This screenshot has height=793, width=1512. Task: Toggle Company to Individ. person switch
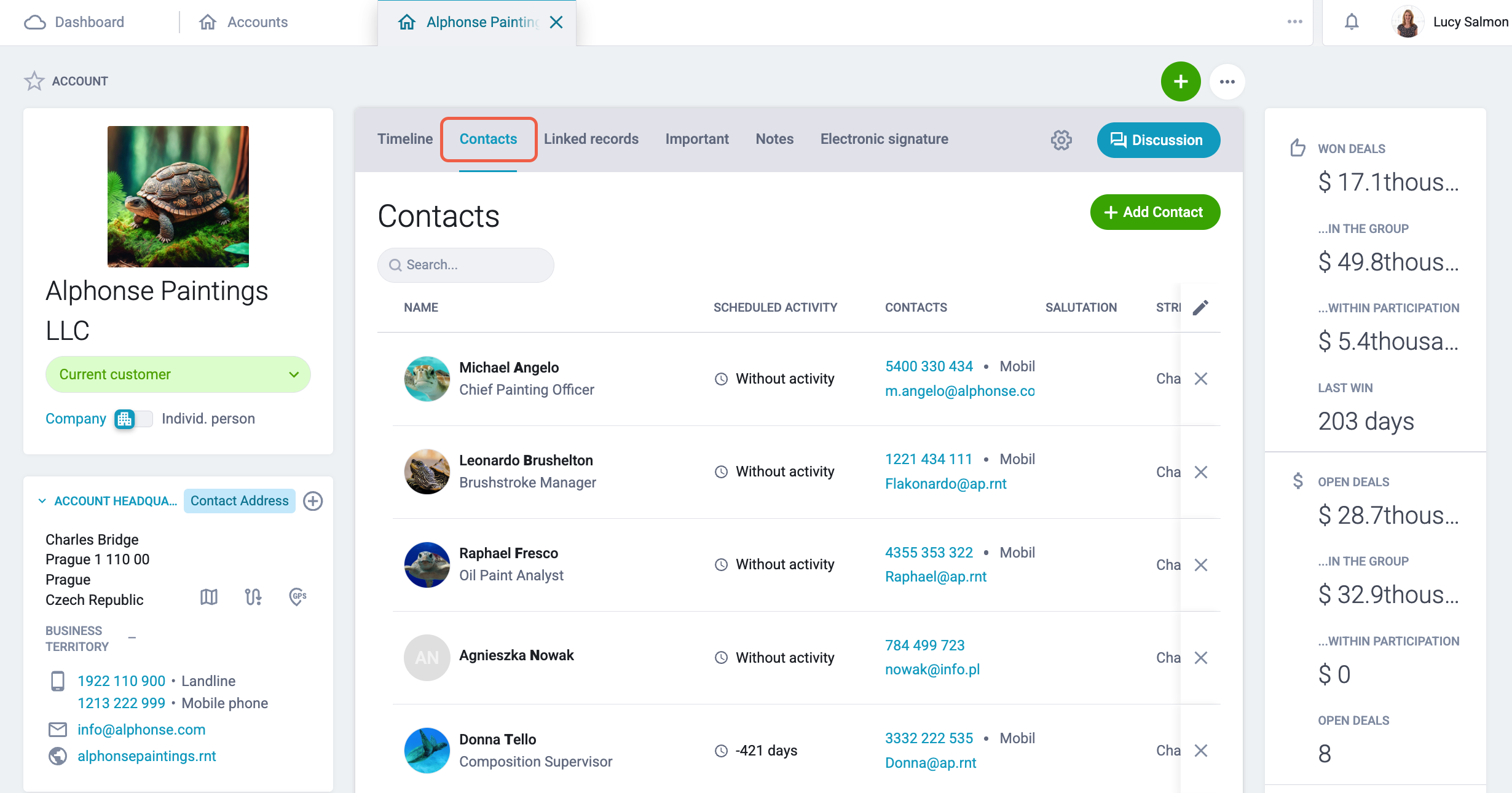pyautogui.click(x=133, y=419)
